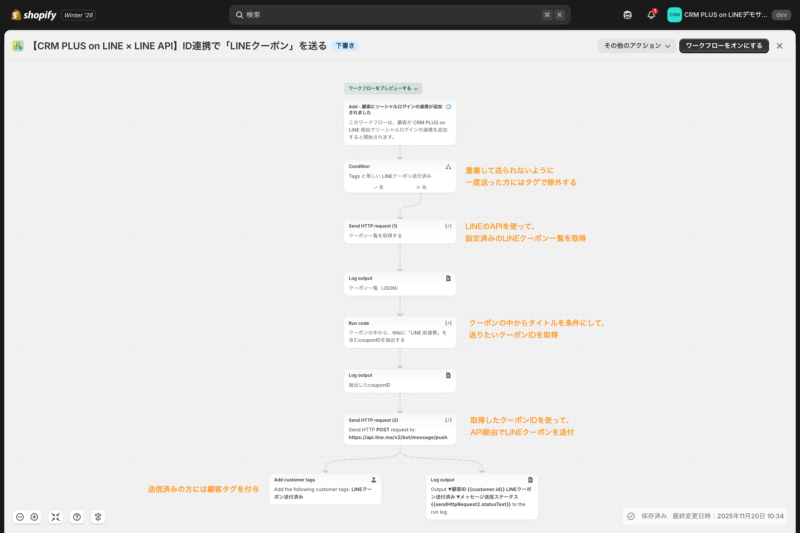The image size is (800, 533).
Task: Click the 真 branch of Condition
Action: 378,187
